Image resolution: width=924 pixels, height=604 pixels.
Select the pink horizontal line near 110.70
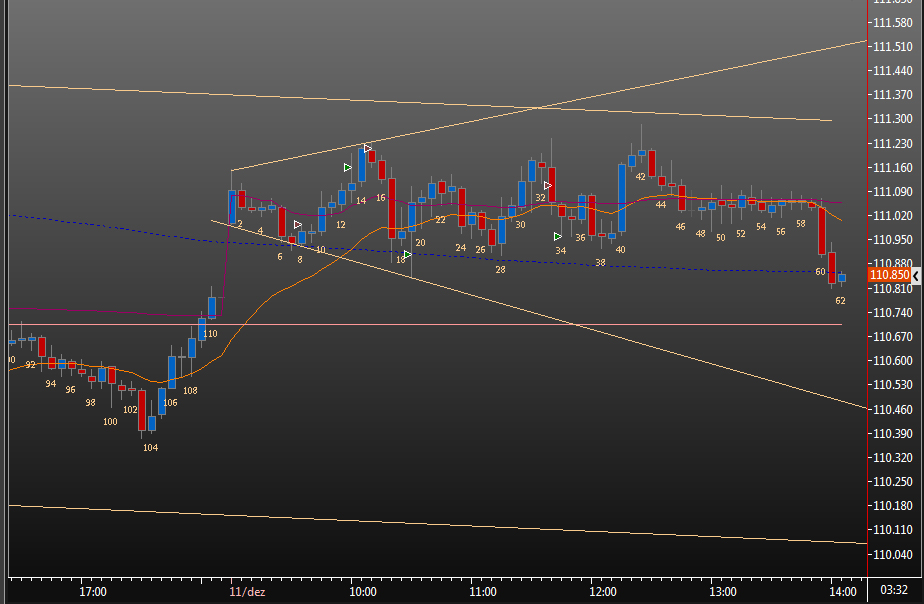425,325
